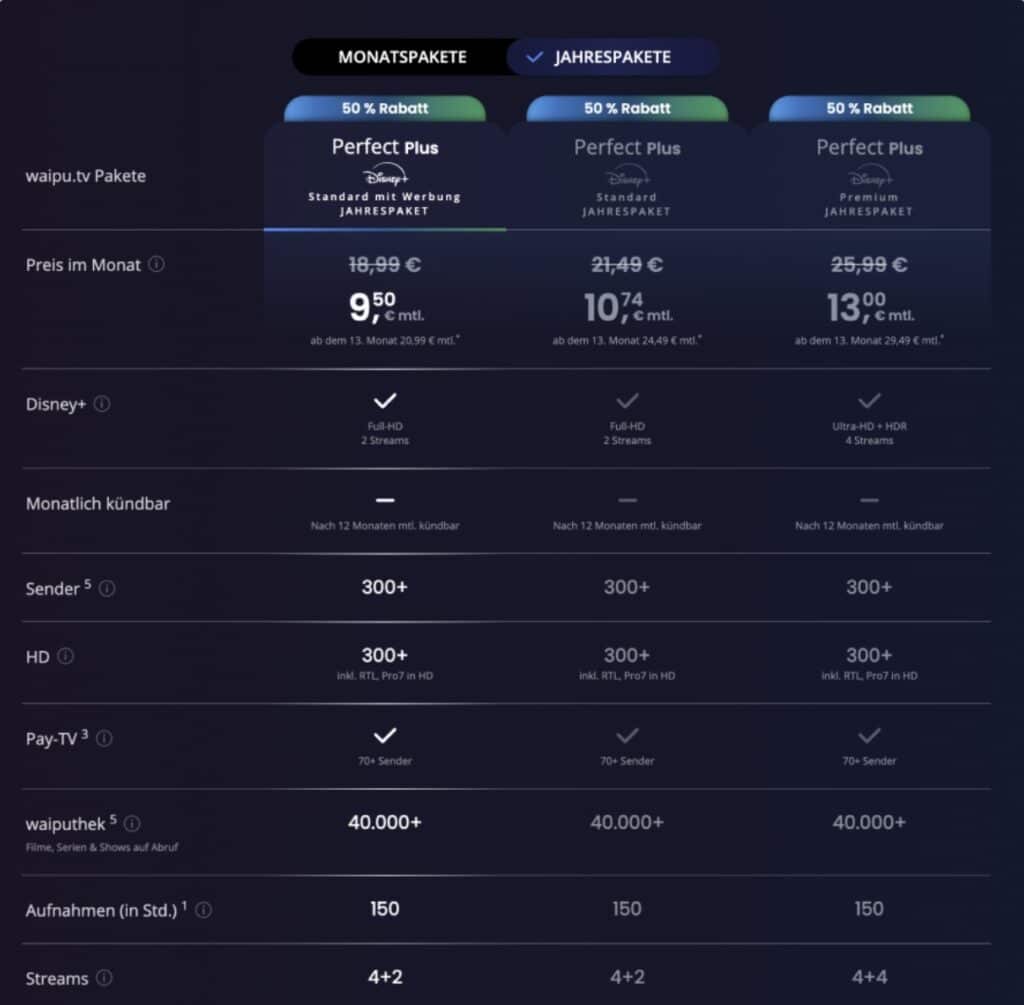Show Pay-TV info tooltip icon
The image size is (1024, 1005).
click(104, 739)
